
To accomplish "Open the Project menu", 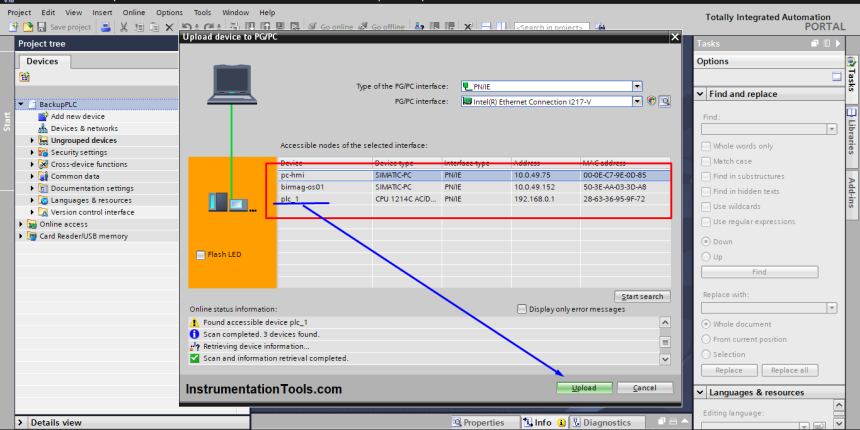I will 19,12.
